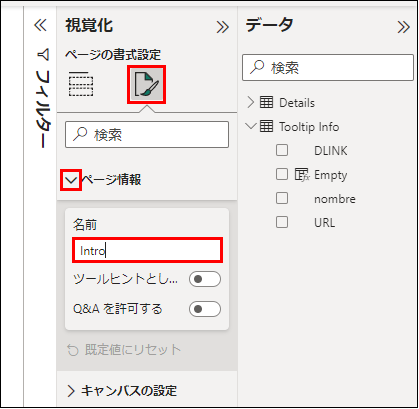Screen dimensions: 419x409
Task: Click the 検索 box in the Visualizations pane
Action: tap(147, 134)
